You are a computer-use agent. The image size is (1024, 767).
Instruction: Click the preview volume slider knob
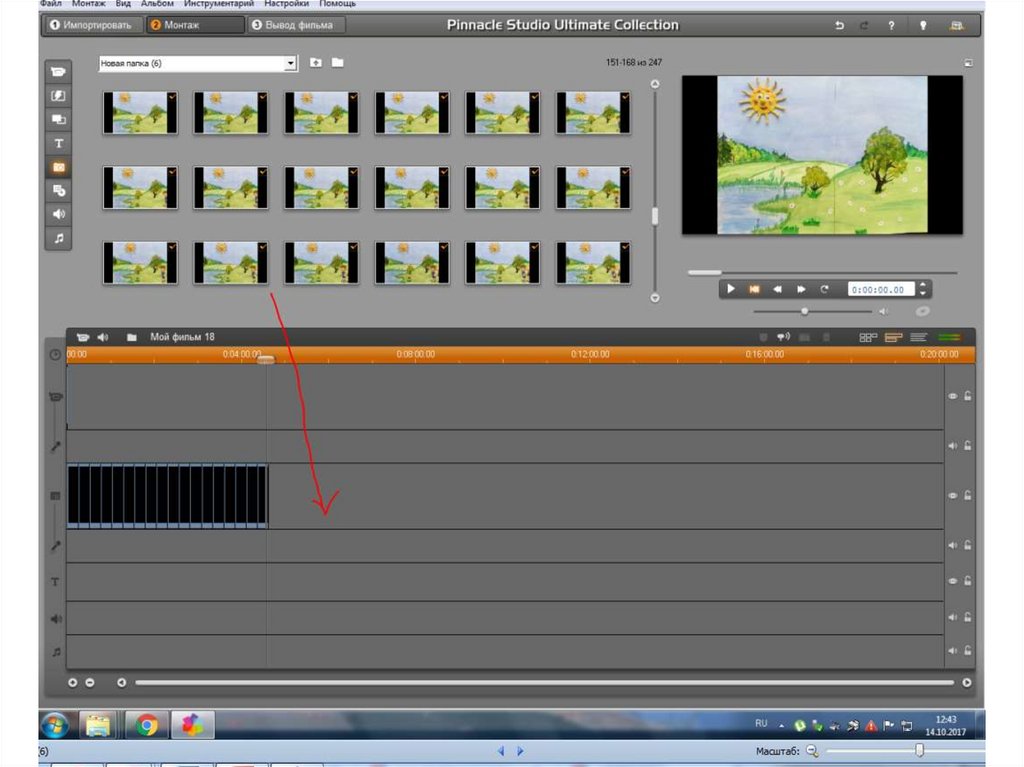tap(805, 311)
